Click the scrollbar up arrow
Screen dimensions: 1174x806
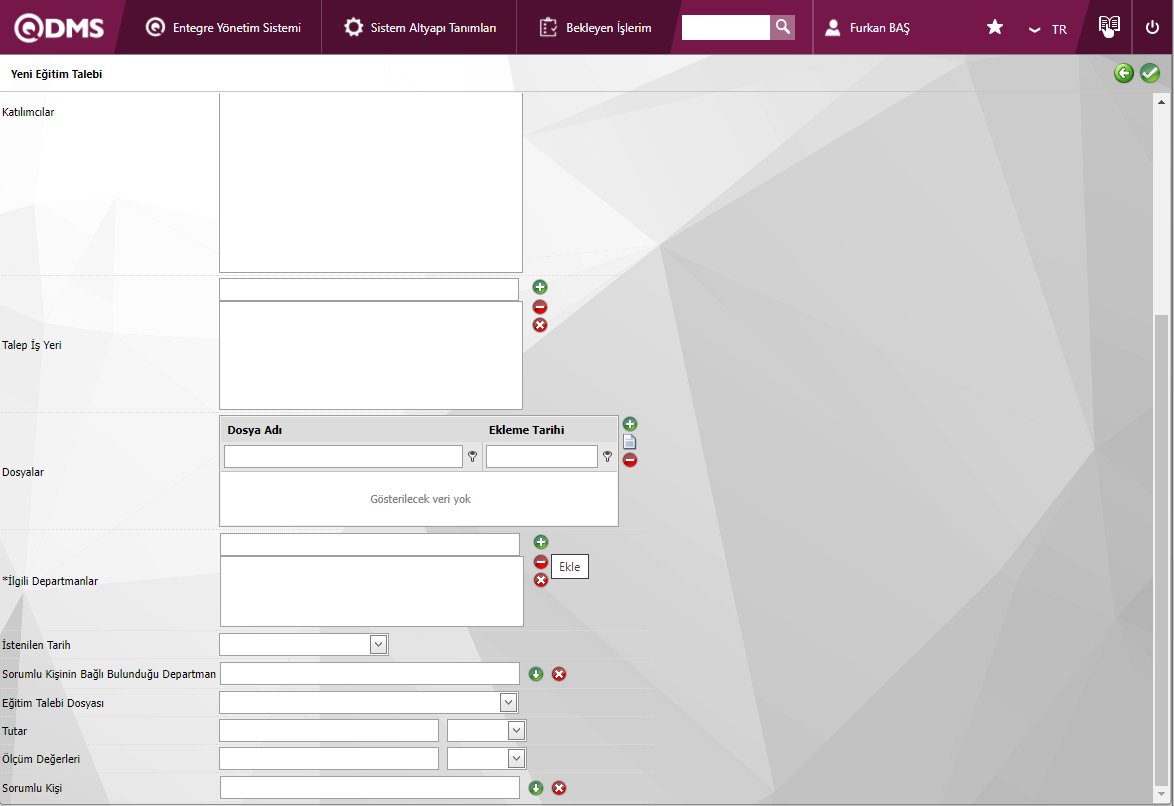[x=1161, y=102]
